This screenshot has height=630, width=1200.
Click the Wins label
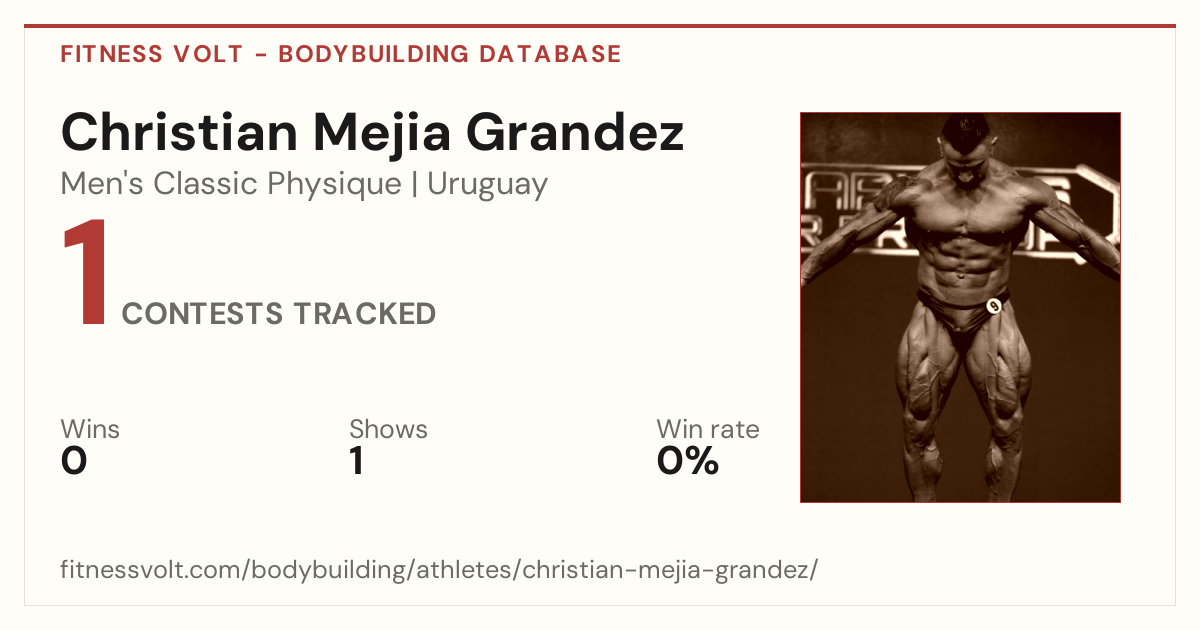(90, 429)
